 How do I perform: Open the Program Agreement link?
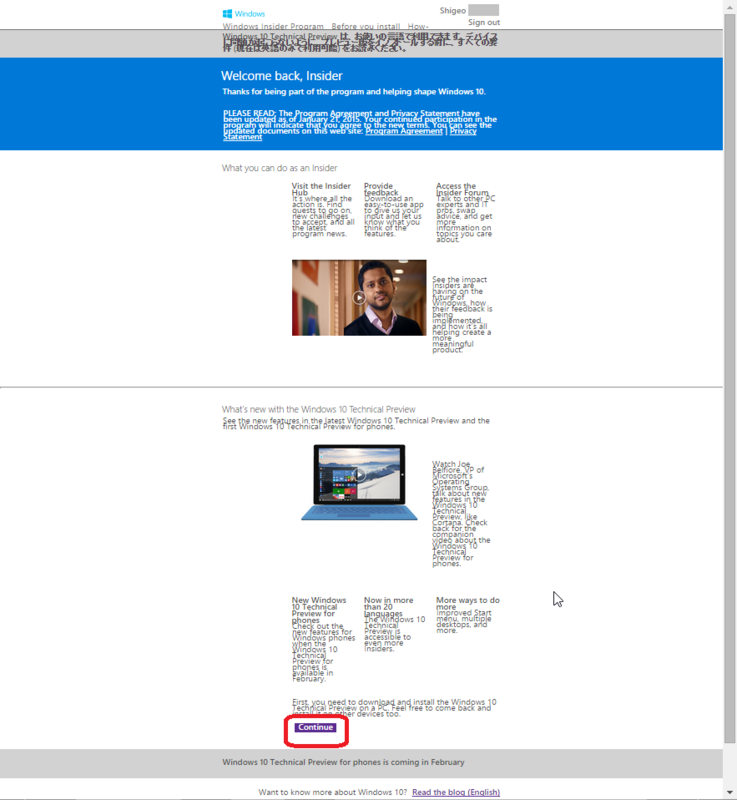(404, 131)
